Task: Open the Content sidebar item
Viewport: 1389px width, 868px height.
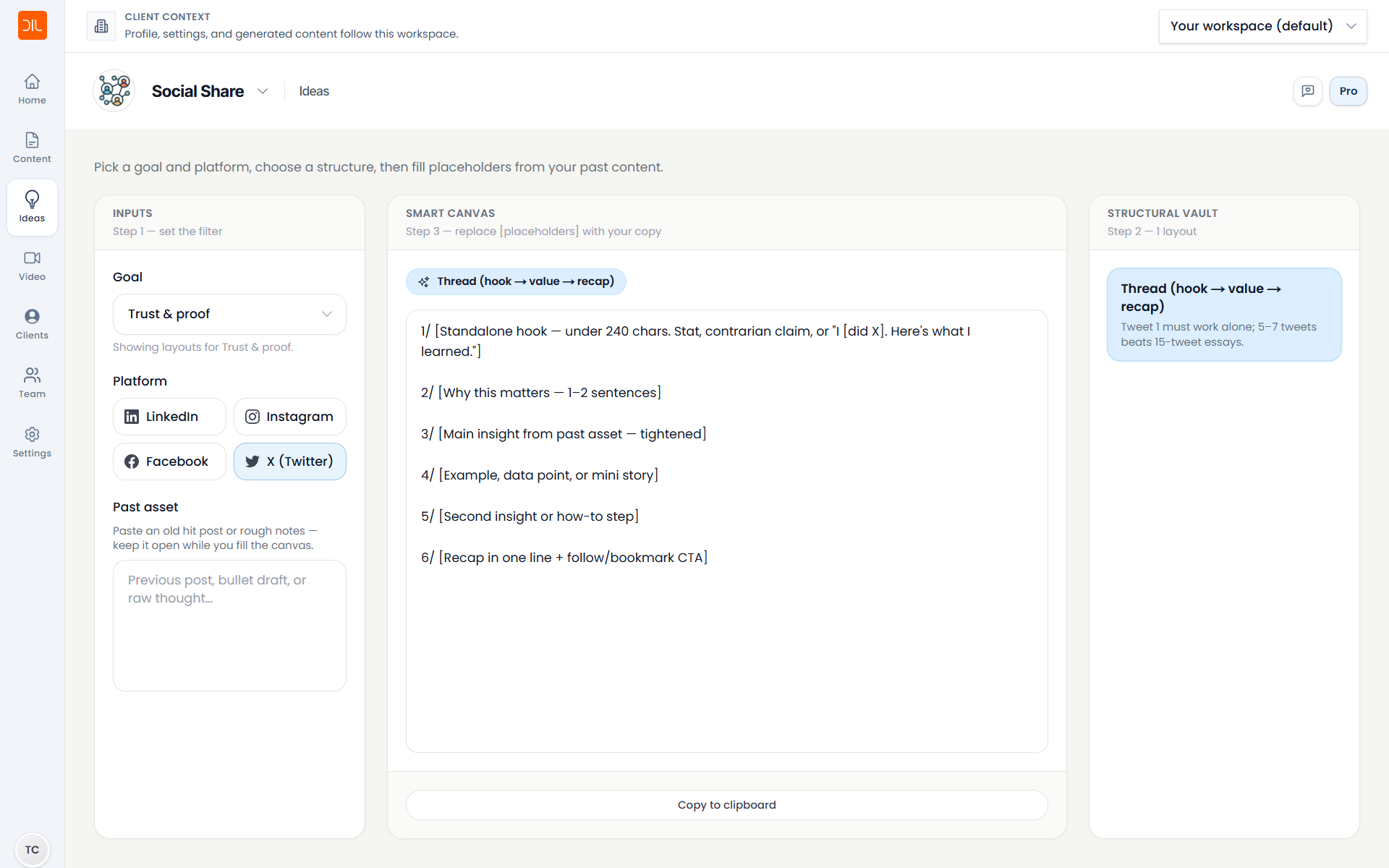Action: pyautogui.click(x=32, y=148)
